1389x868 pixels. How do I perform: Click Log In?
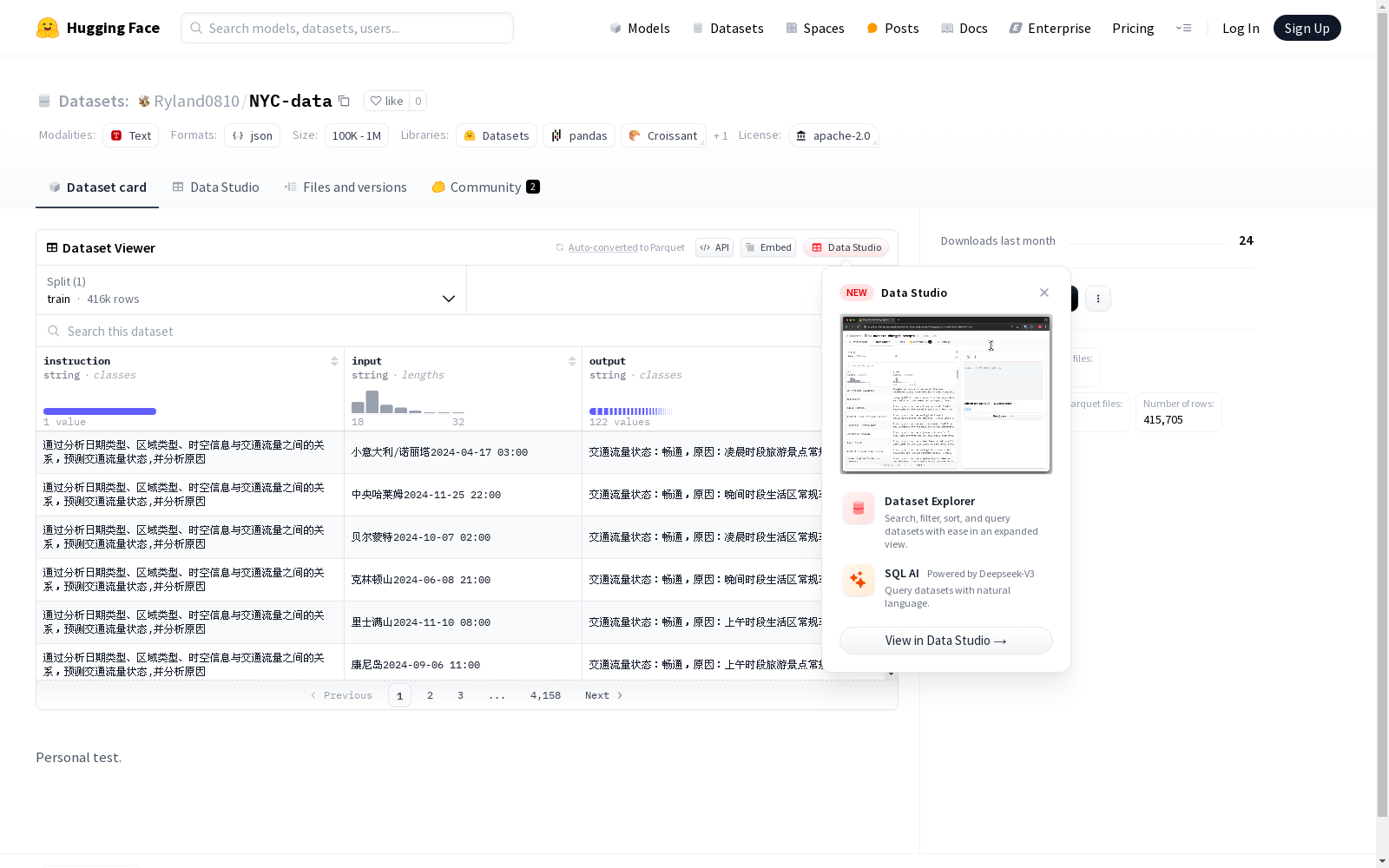[1241, 28]
